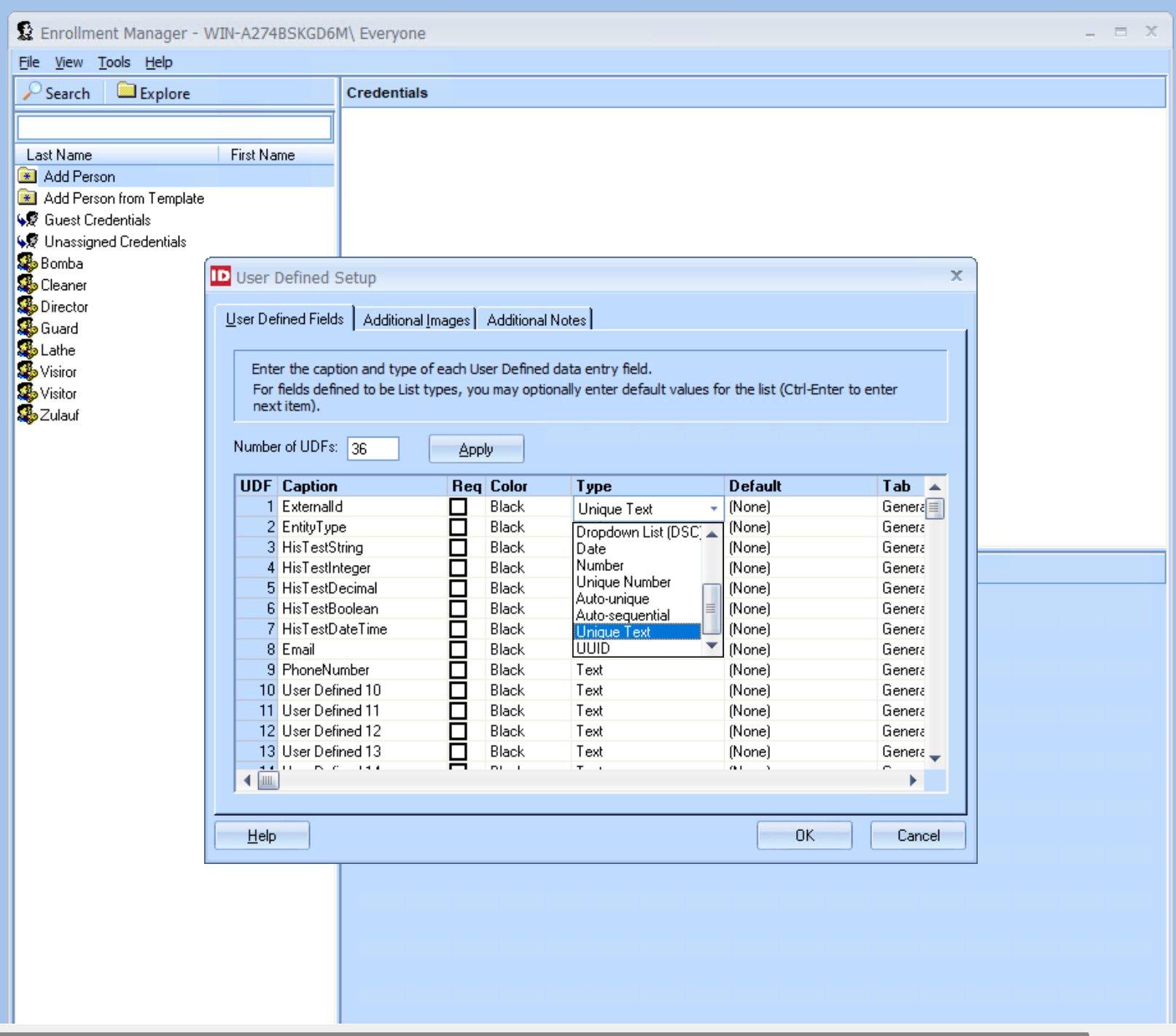Open the Explore folder icon
The image size is (1176, 1036).
(127, 91)
